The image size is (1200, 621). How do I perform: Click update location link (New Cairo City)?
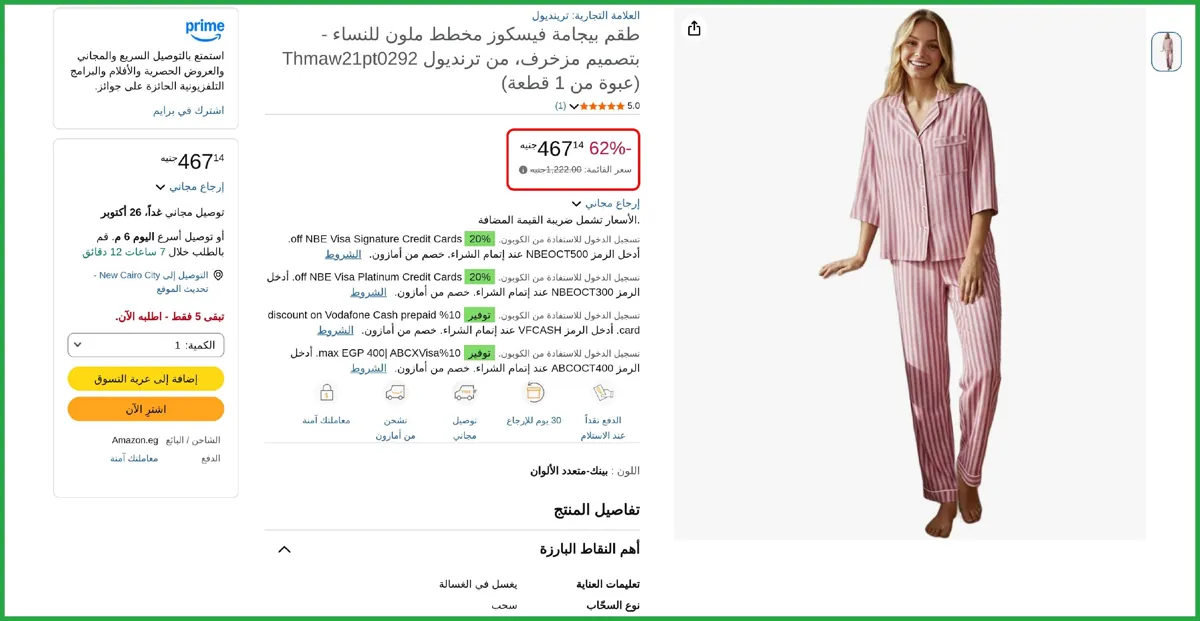click(x=151, y=282)
